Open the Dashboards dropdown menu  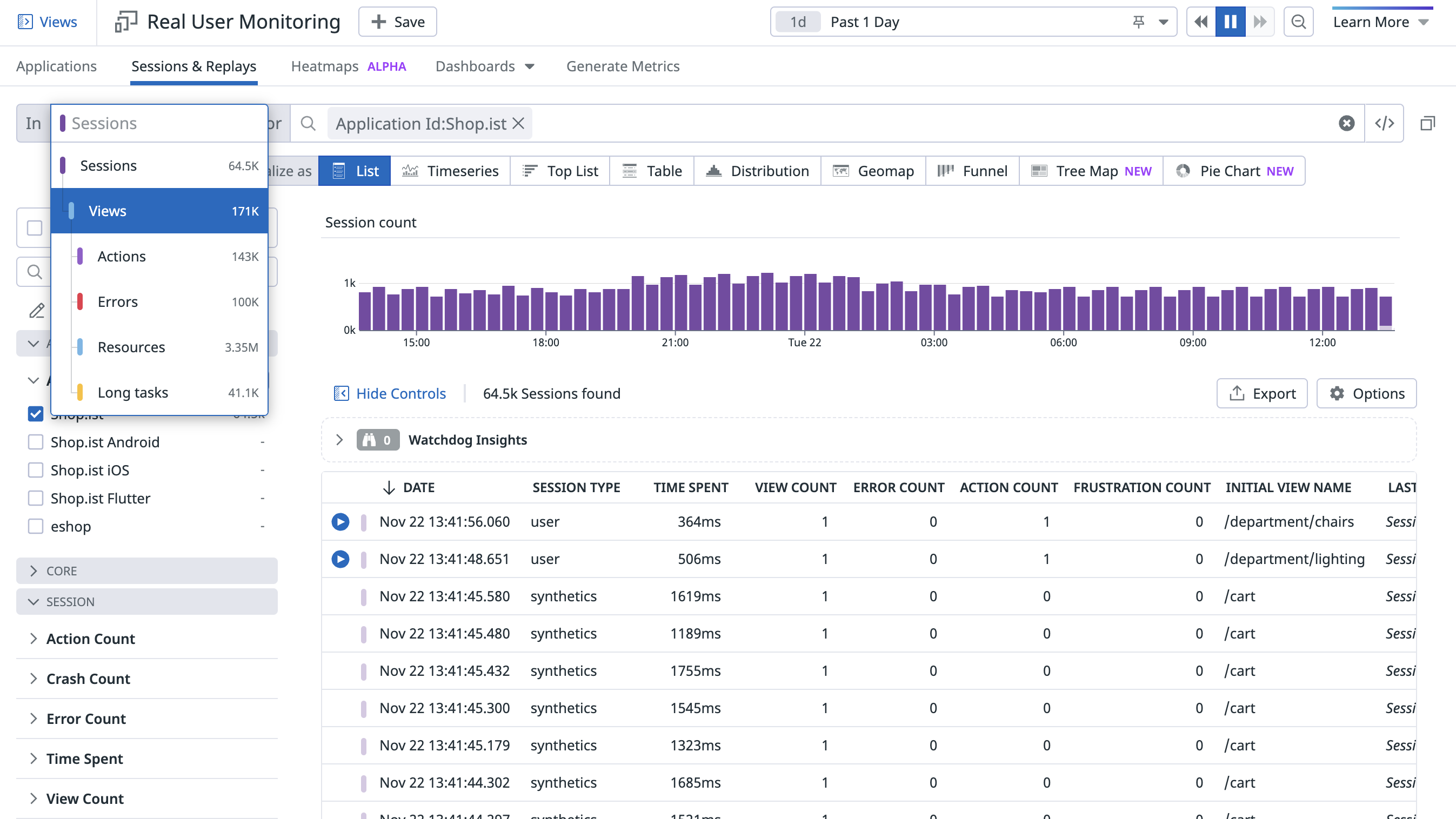[485, 66]
